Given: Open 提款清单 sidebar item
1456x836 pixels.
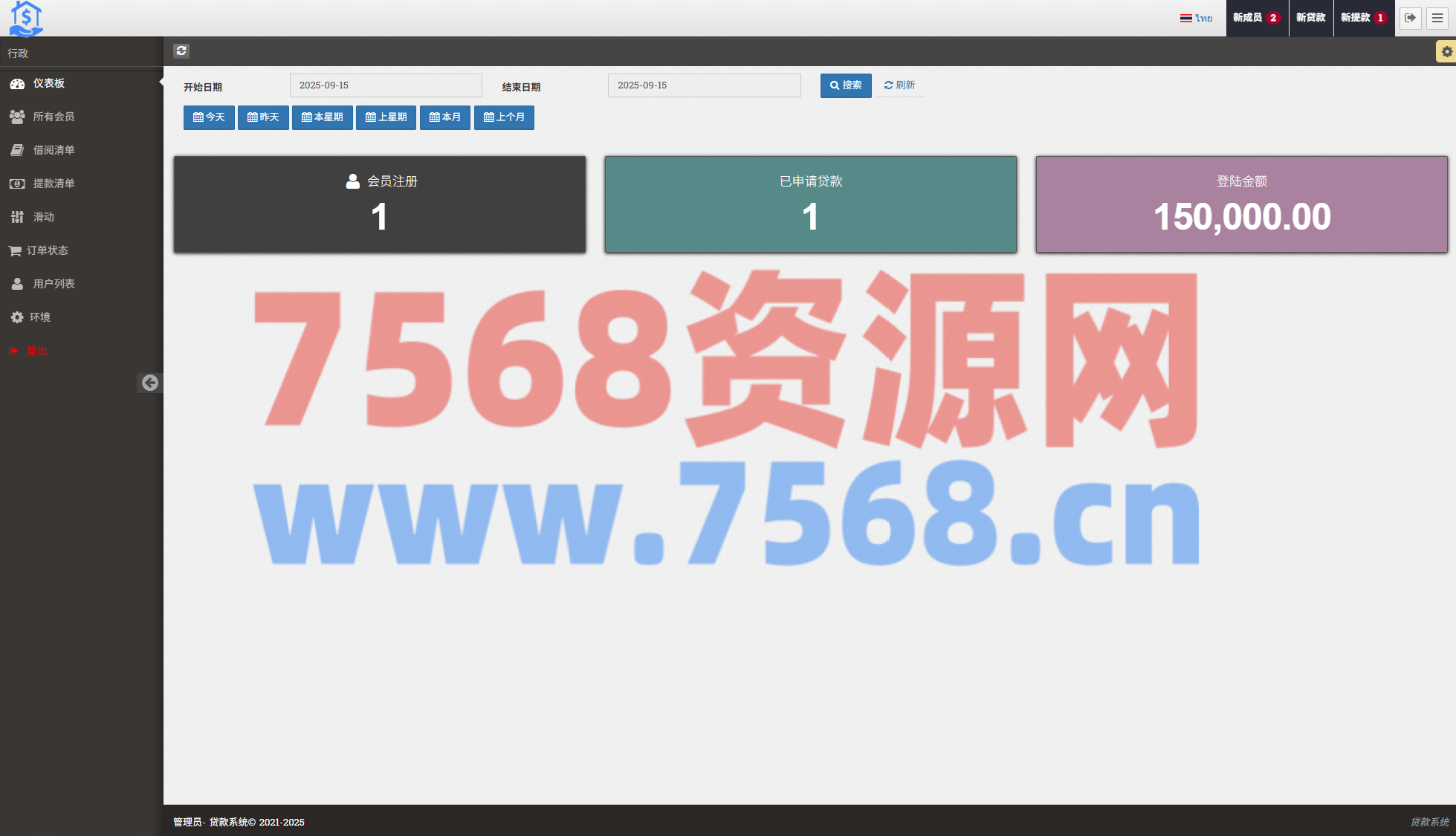Looking at the screenshot, I should click(53, 184).
